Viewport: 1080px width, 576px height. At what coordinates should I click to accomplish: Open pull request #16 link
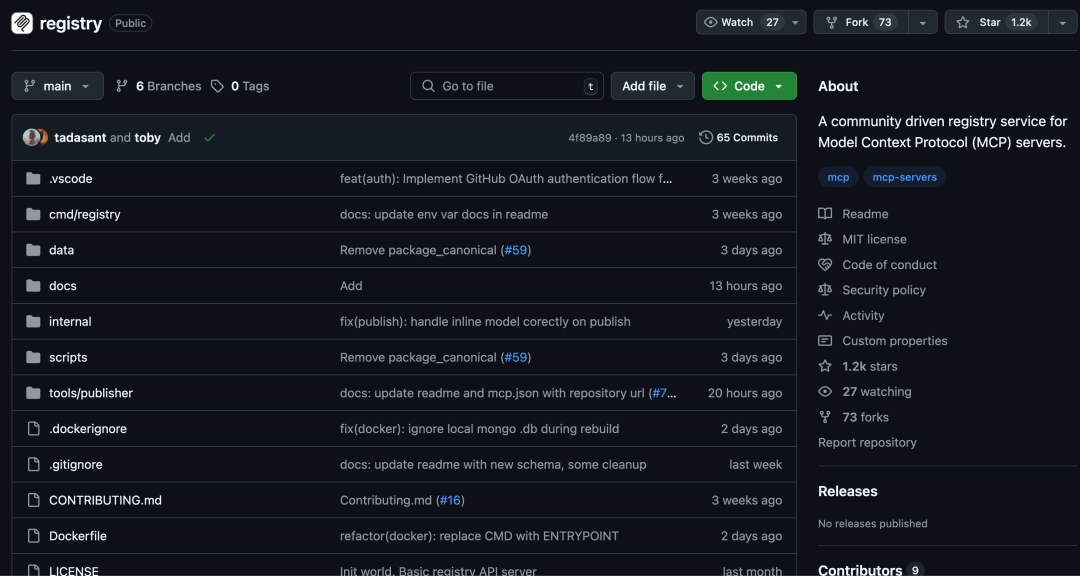[x=450, y=500]
